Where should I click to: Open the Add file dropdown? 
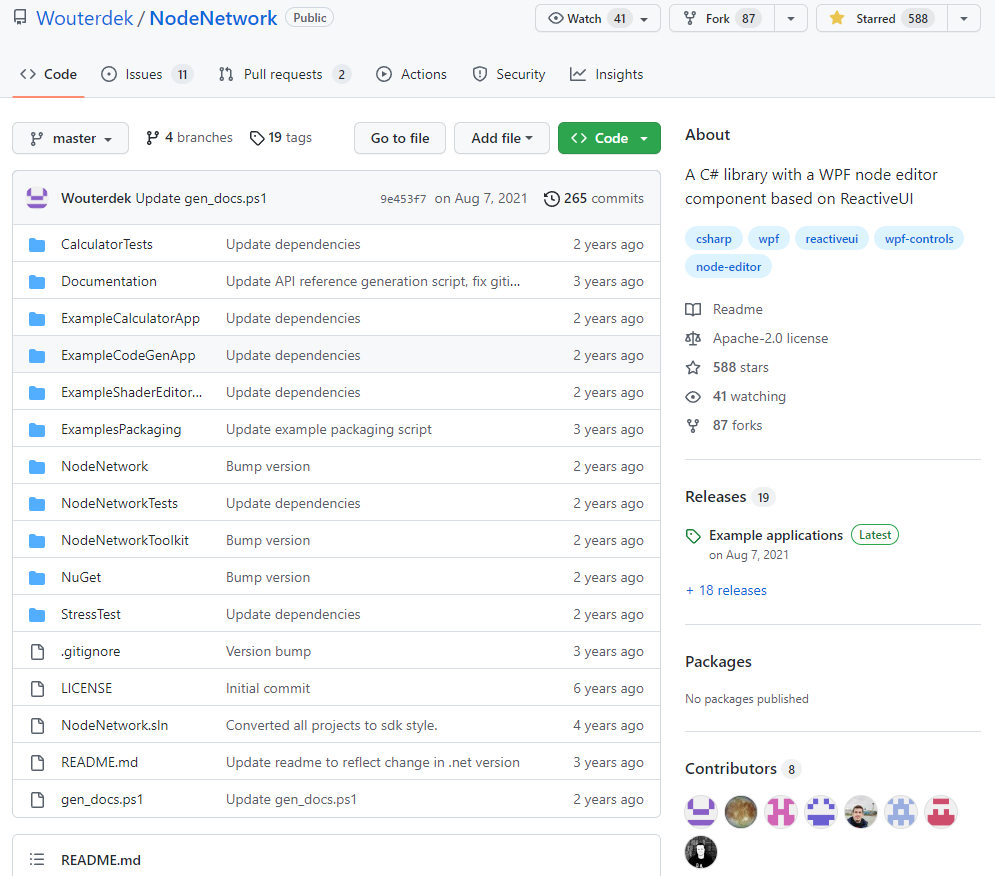[x=501, y=138]
